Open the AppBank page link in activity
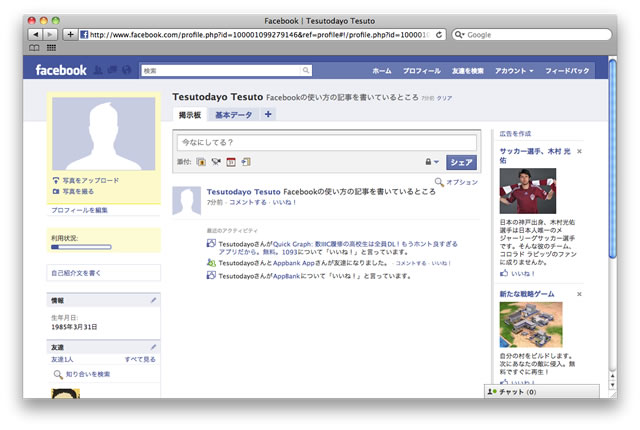 tap(287, 276)
